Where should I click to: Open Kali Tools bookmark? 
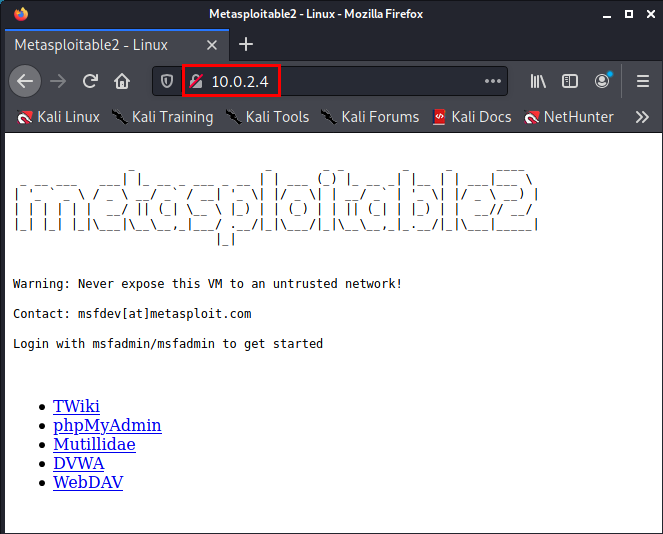click(x=267, y=117)
